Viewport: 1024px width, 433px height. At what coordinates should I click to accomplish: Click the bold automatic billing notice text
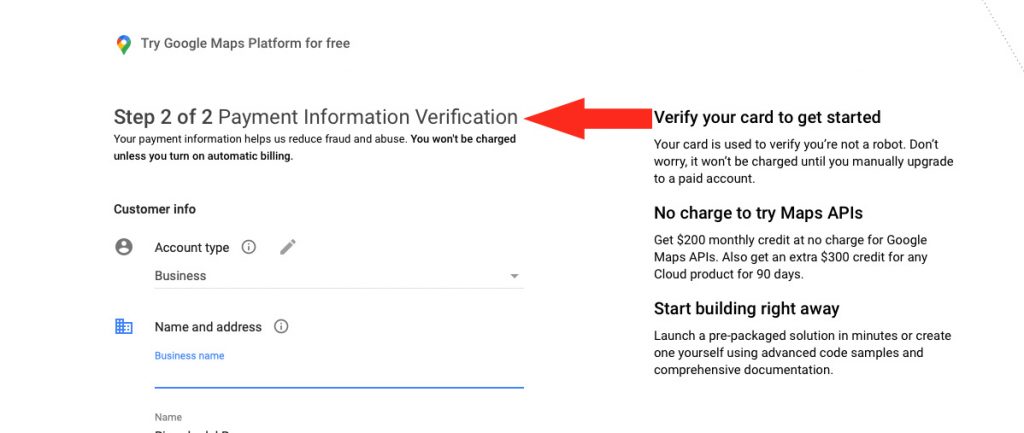tap(315, 148)
